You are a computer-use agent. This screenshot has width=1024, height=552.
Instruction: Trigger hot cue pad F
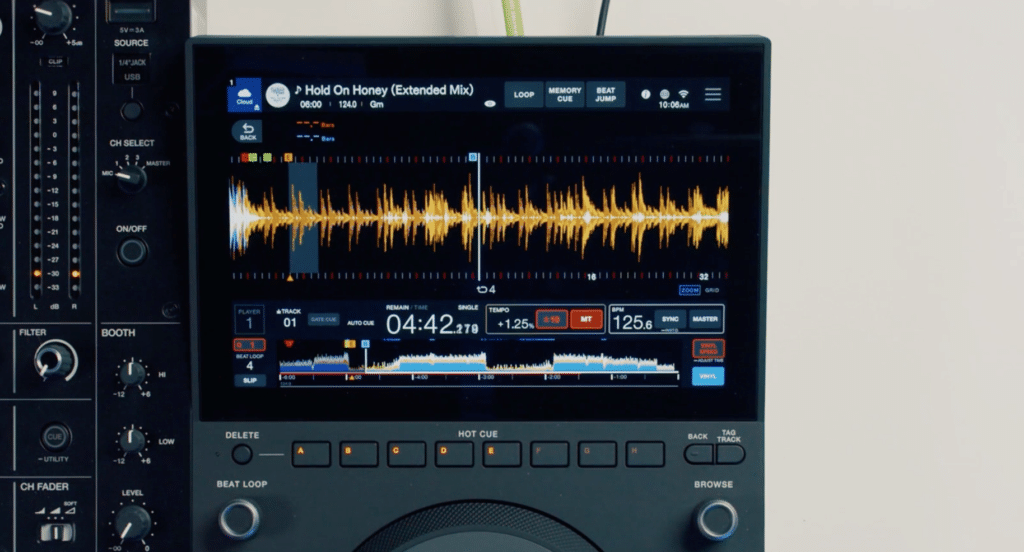click(549, 454)
